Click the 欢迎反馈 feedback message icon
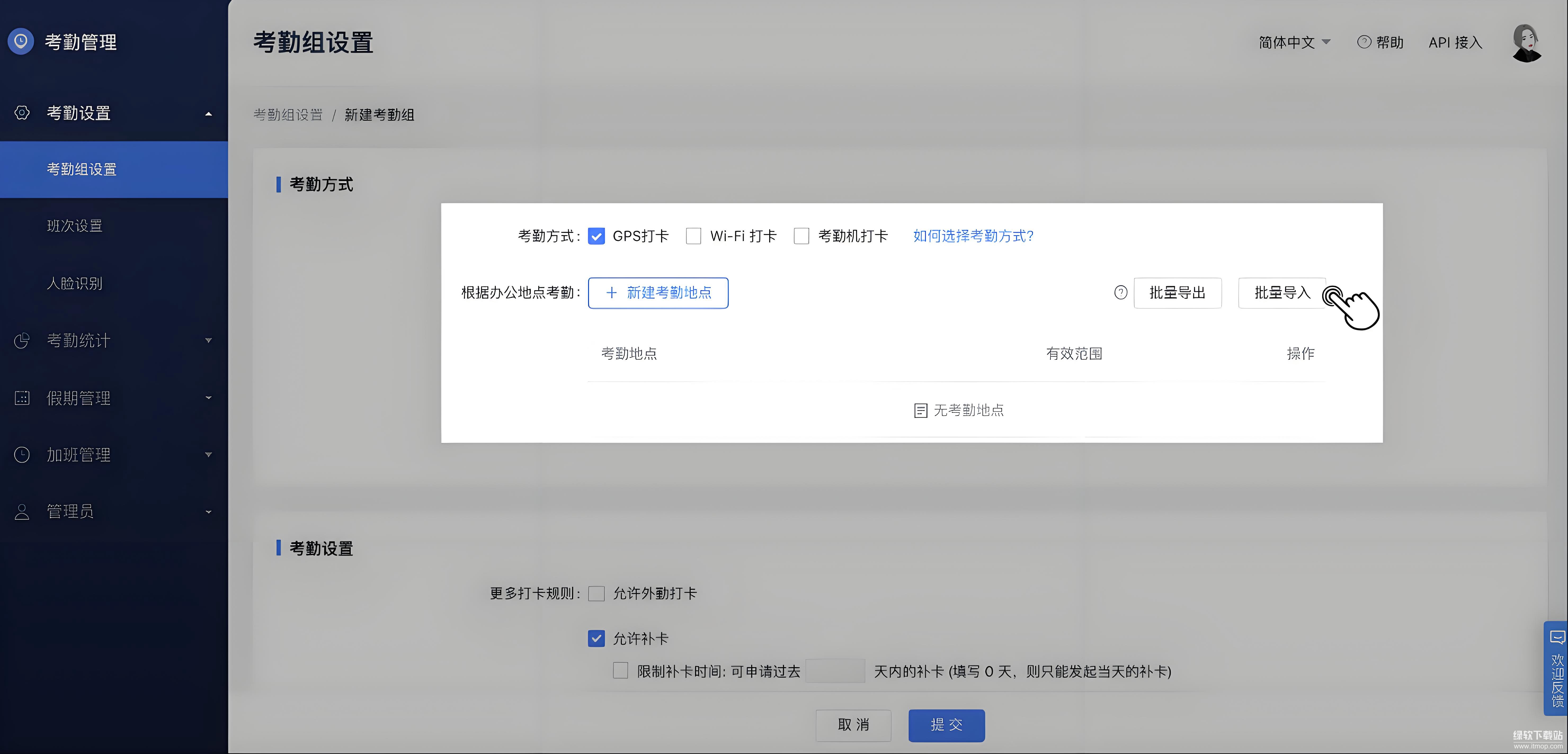 (x=1557, y=637)
